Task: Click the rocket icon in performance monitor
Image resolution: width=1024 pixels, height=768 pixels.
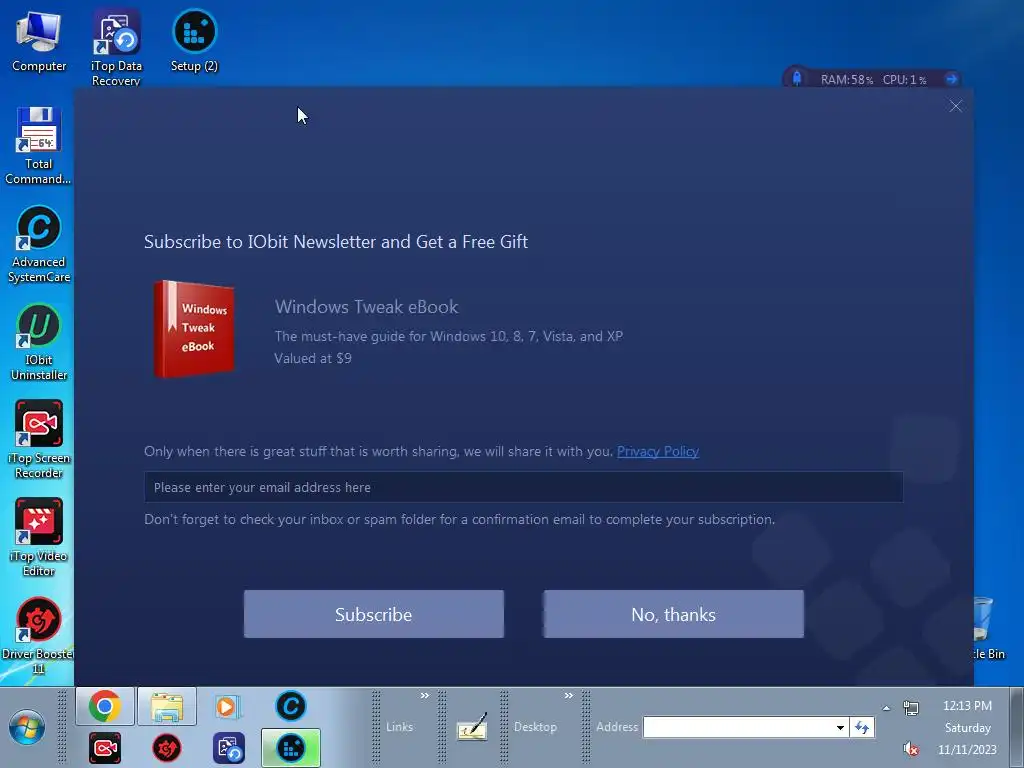Action: point(797,78)
